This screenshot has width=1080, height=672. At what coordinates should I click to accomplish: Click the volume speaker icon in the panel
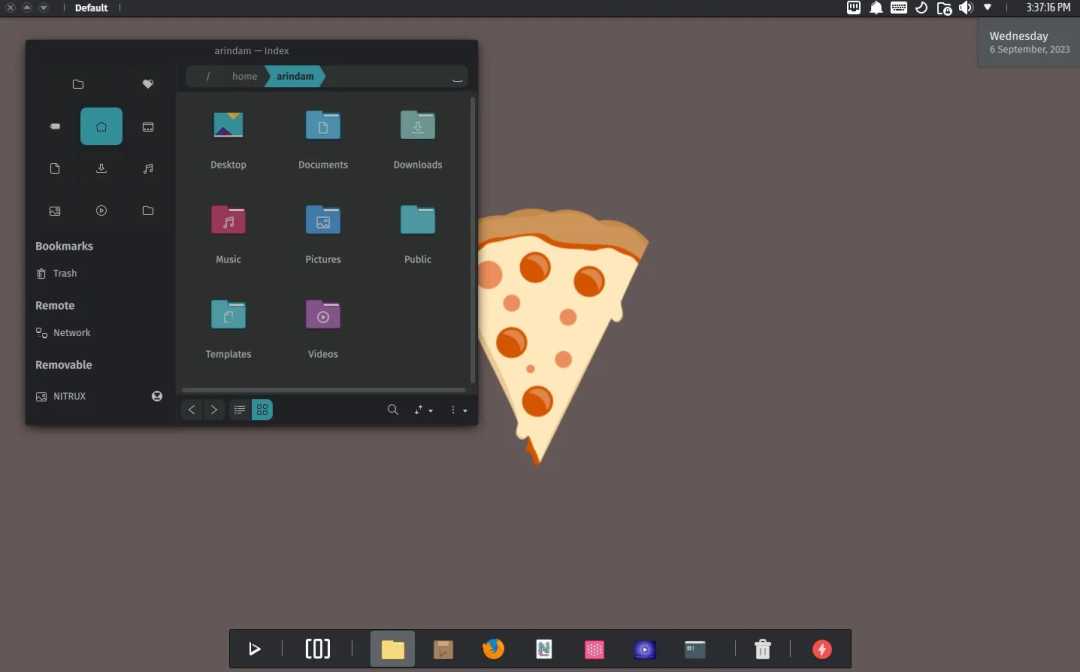[x=965, y=7]
